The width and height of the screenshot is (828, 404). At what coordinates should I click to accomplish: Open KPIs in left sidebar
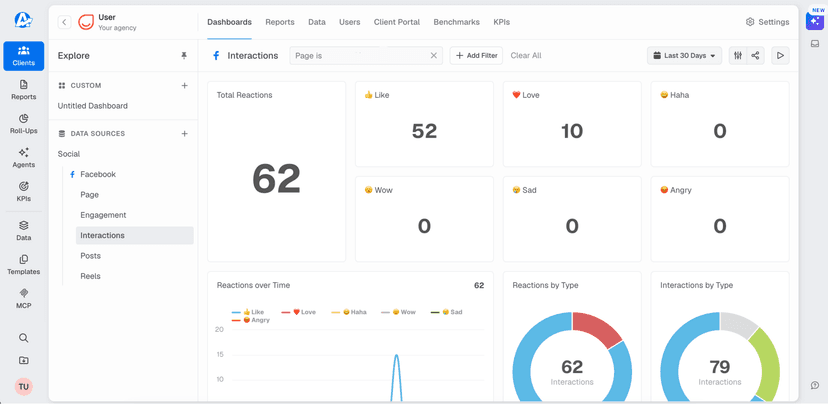click(x=24, y=192)
